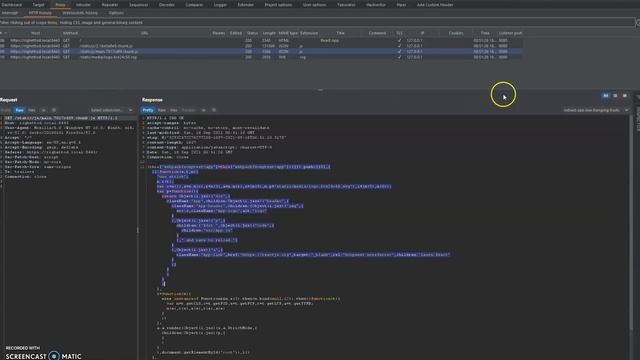The height and width of the screenshot is (360, 640).
Task: Open the Request message options menu icon
Action: (53, 110)
